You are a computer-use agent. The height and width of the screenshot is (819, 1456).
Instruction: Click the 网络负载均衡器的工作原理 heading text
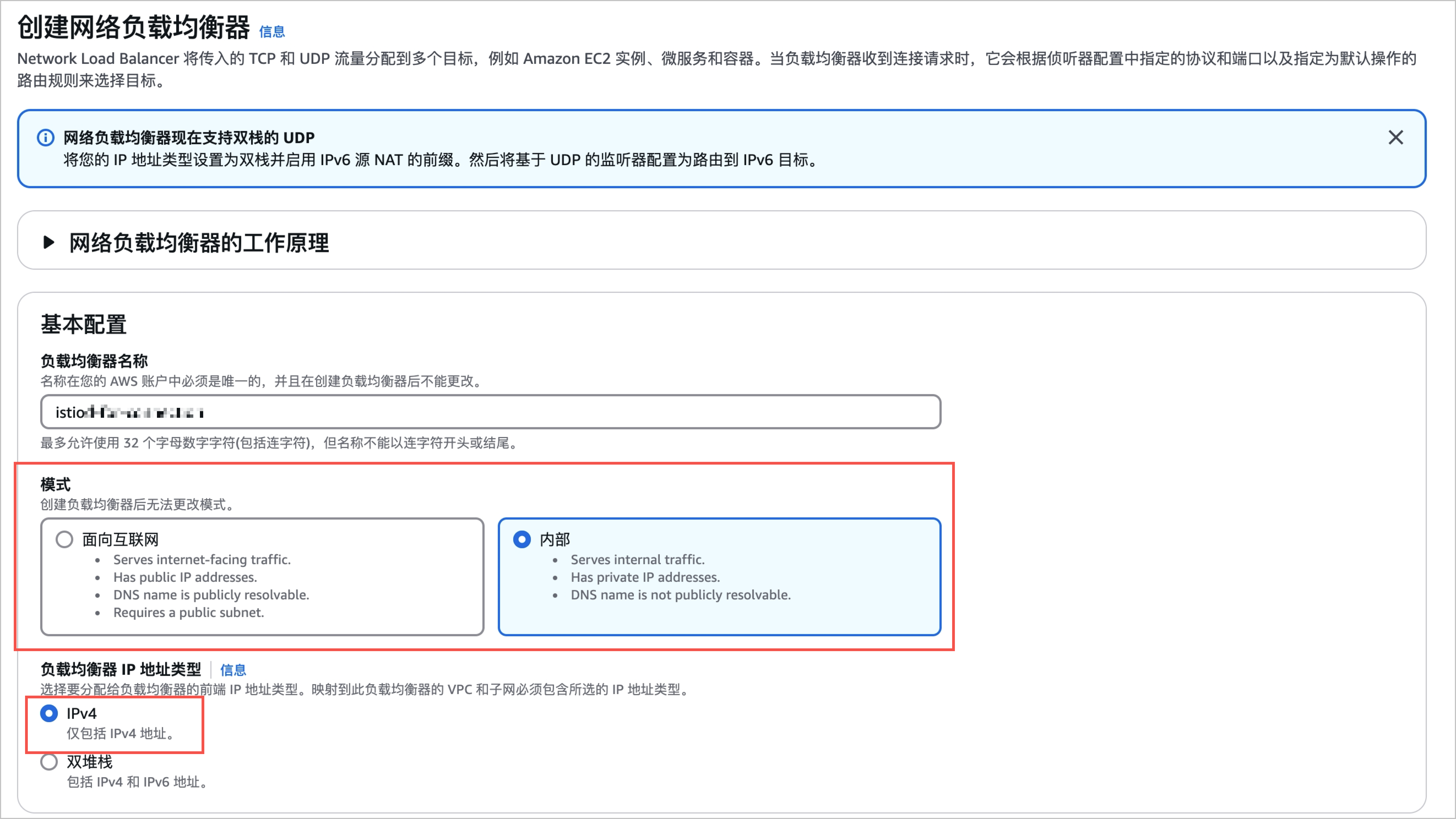point(199,243)
